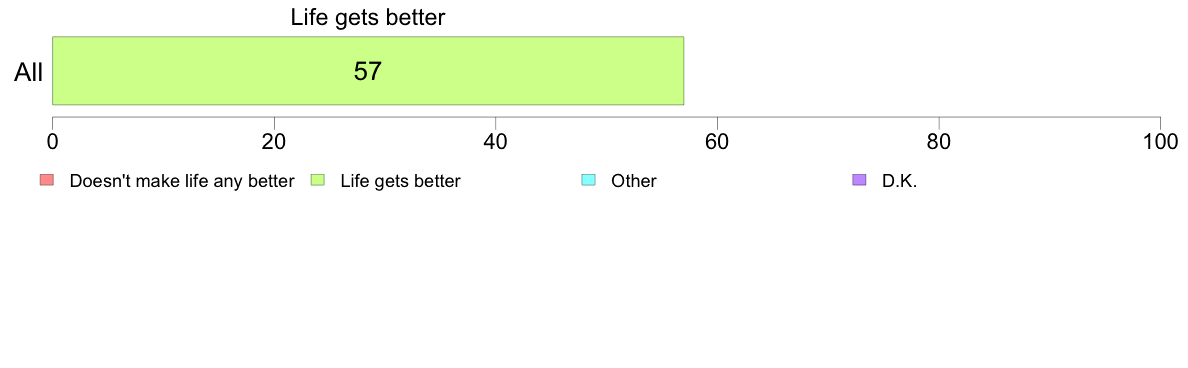This screenshot has height=368, width=1188.
Task: Click axis tick label 80
Action: [x=939, y=141]
